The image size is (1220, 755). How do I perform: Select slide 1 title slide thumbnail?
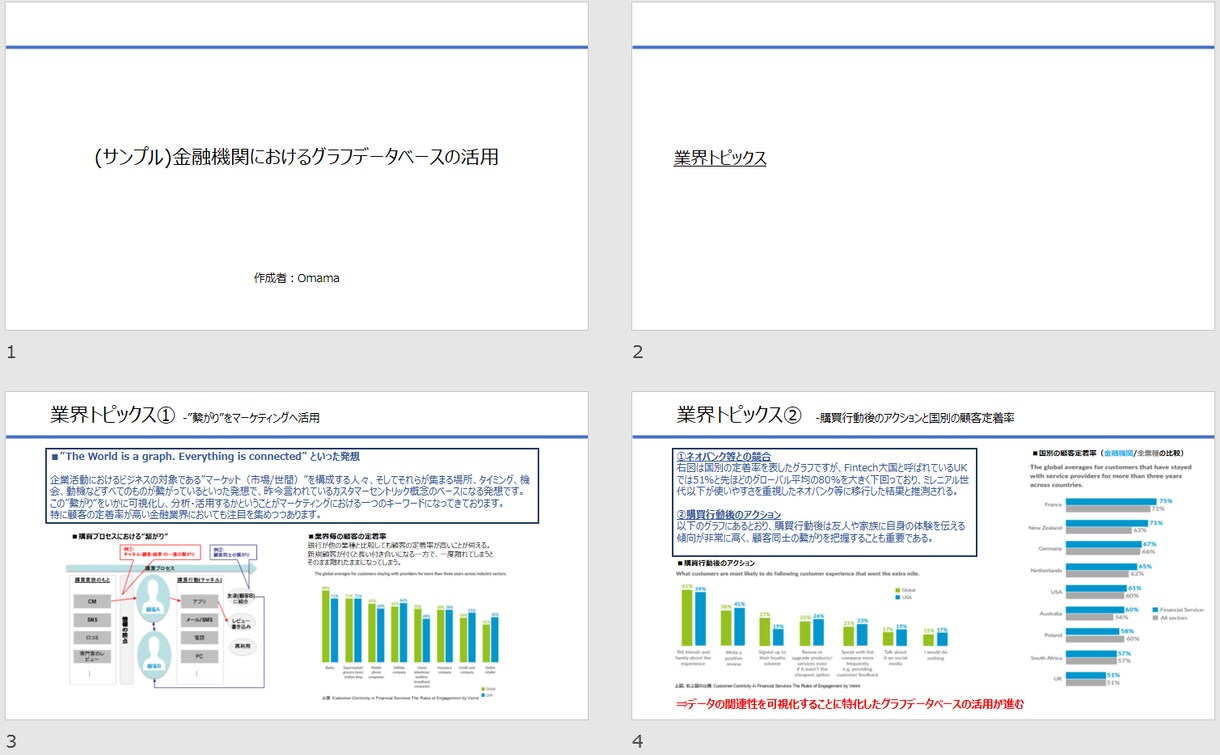pos(297,166)
